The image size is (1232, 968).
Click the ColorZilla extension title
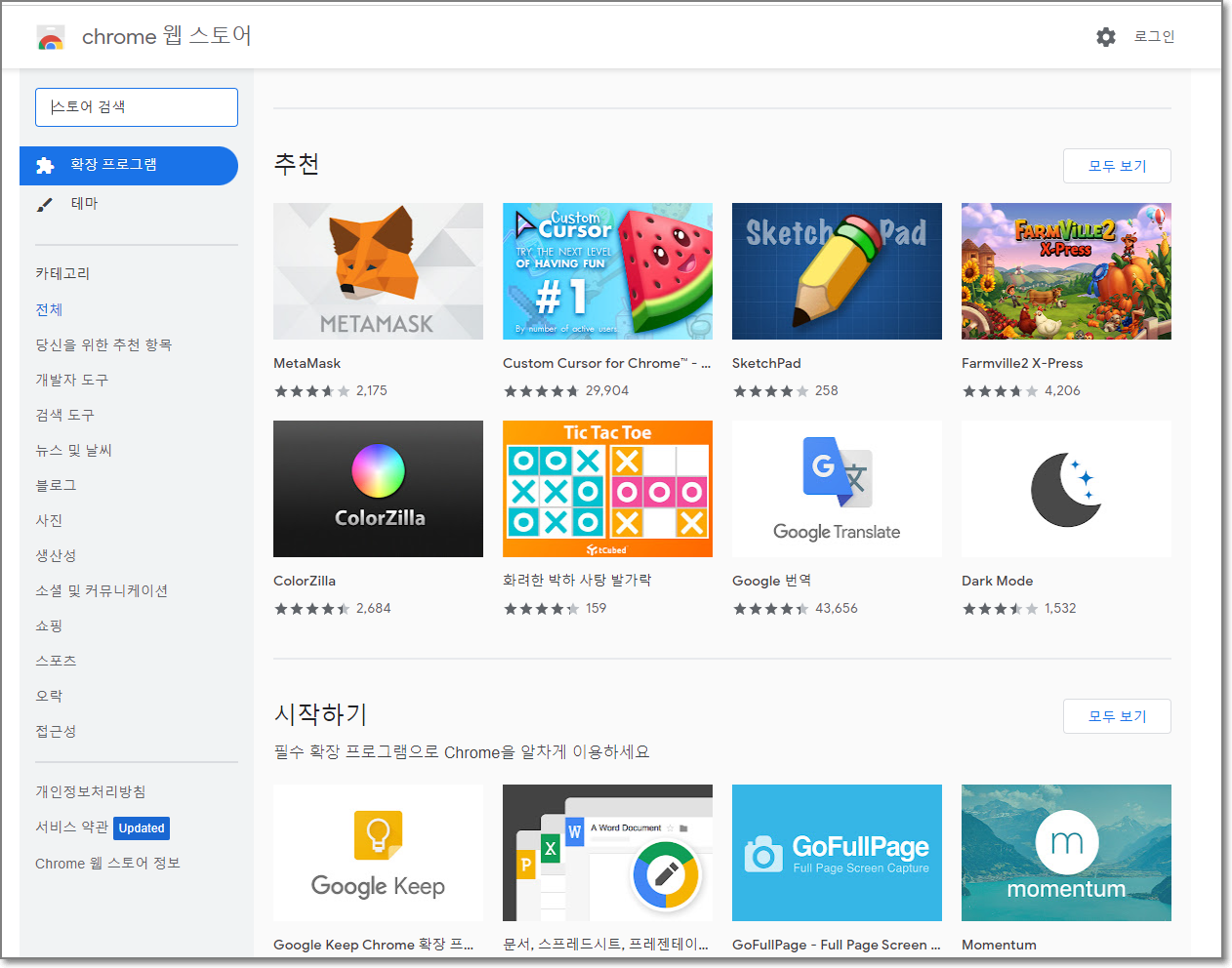point(305,581)
